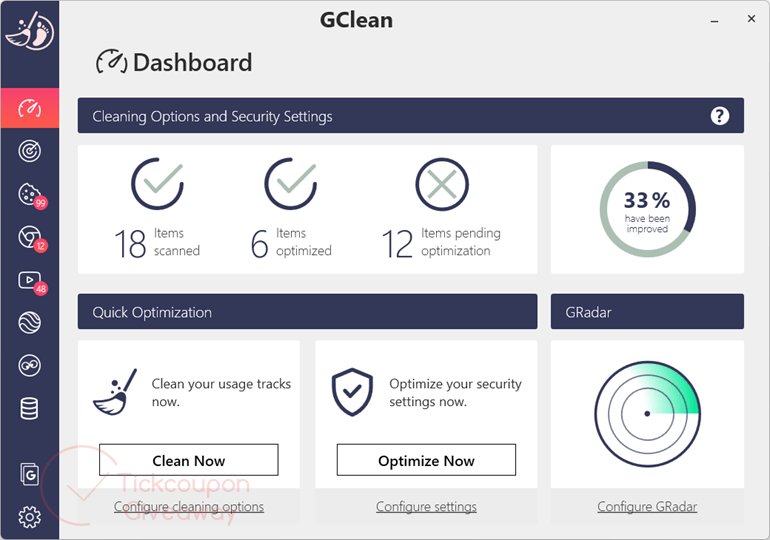Click the green GRadar radar graphic
The height and width of the screenshot is (540, 770).
click(x=647, y=414)
